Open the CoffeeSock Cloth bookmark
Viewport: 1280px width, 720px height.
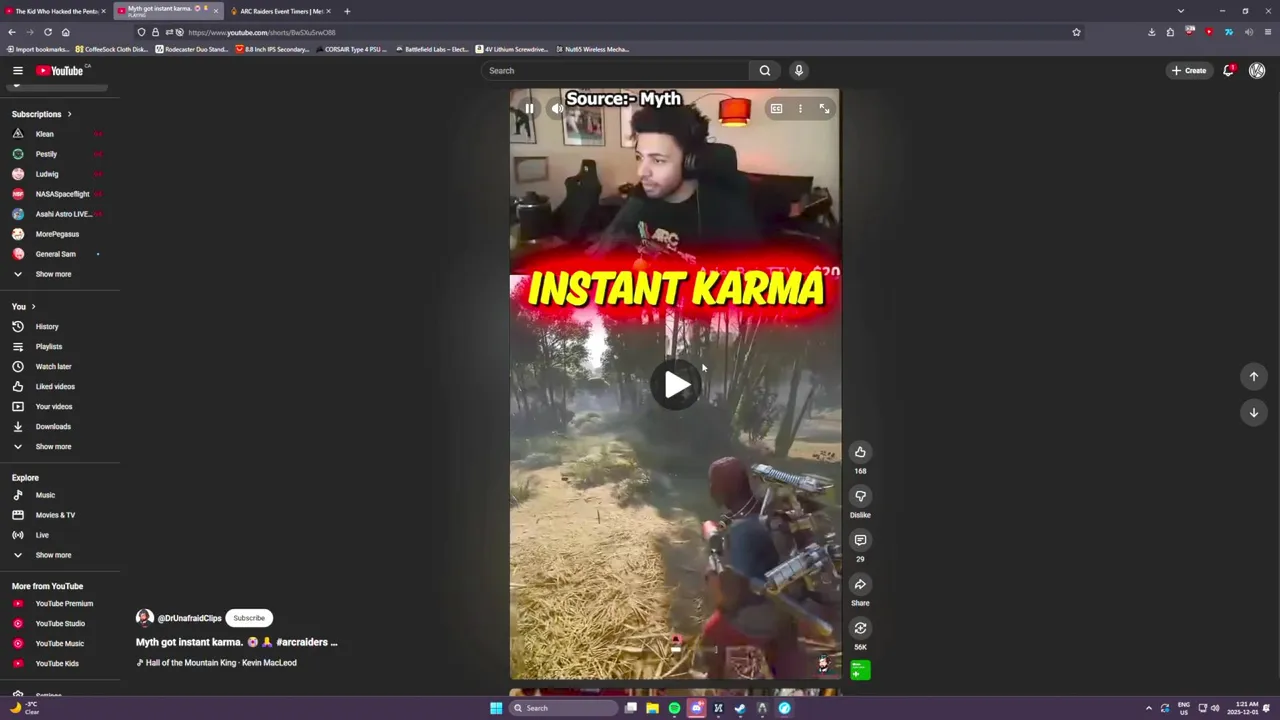tap(109, 49)
